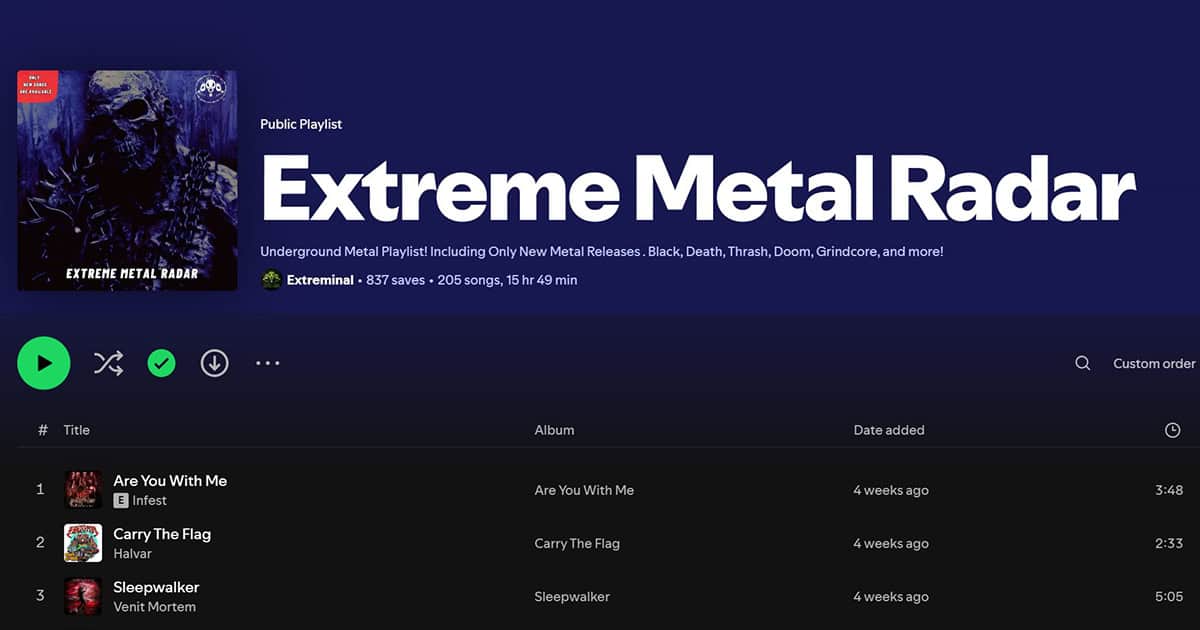The width and height of the screenshot is (1200, 630).
Task: Download the playlist with the arrow icon
Action: coord(215,363)
